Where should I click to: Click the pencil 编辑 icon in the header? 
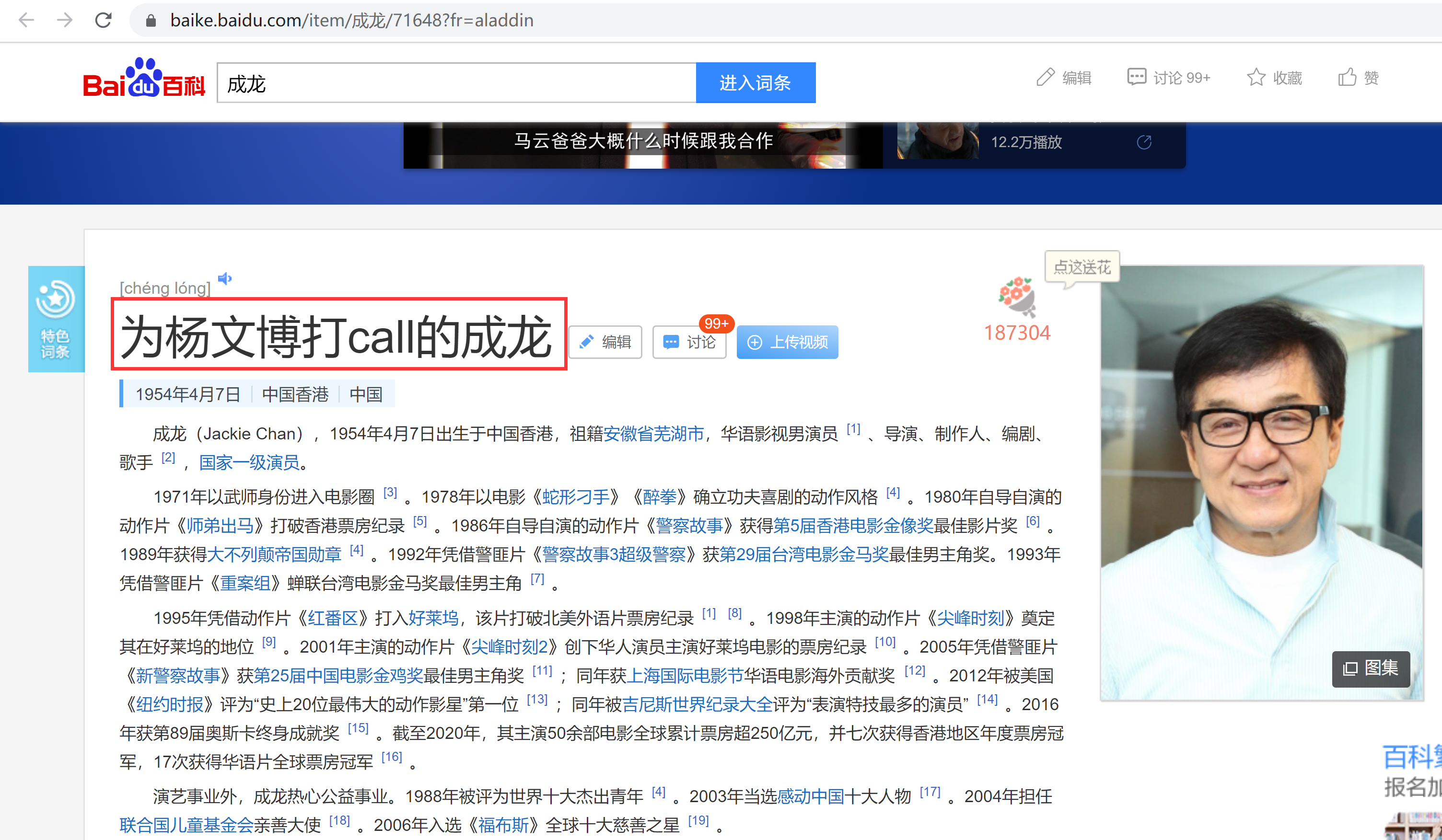[1046, 77]
